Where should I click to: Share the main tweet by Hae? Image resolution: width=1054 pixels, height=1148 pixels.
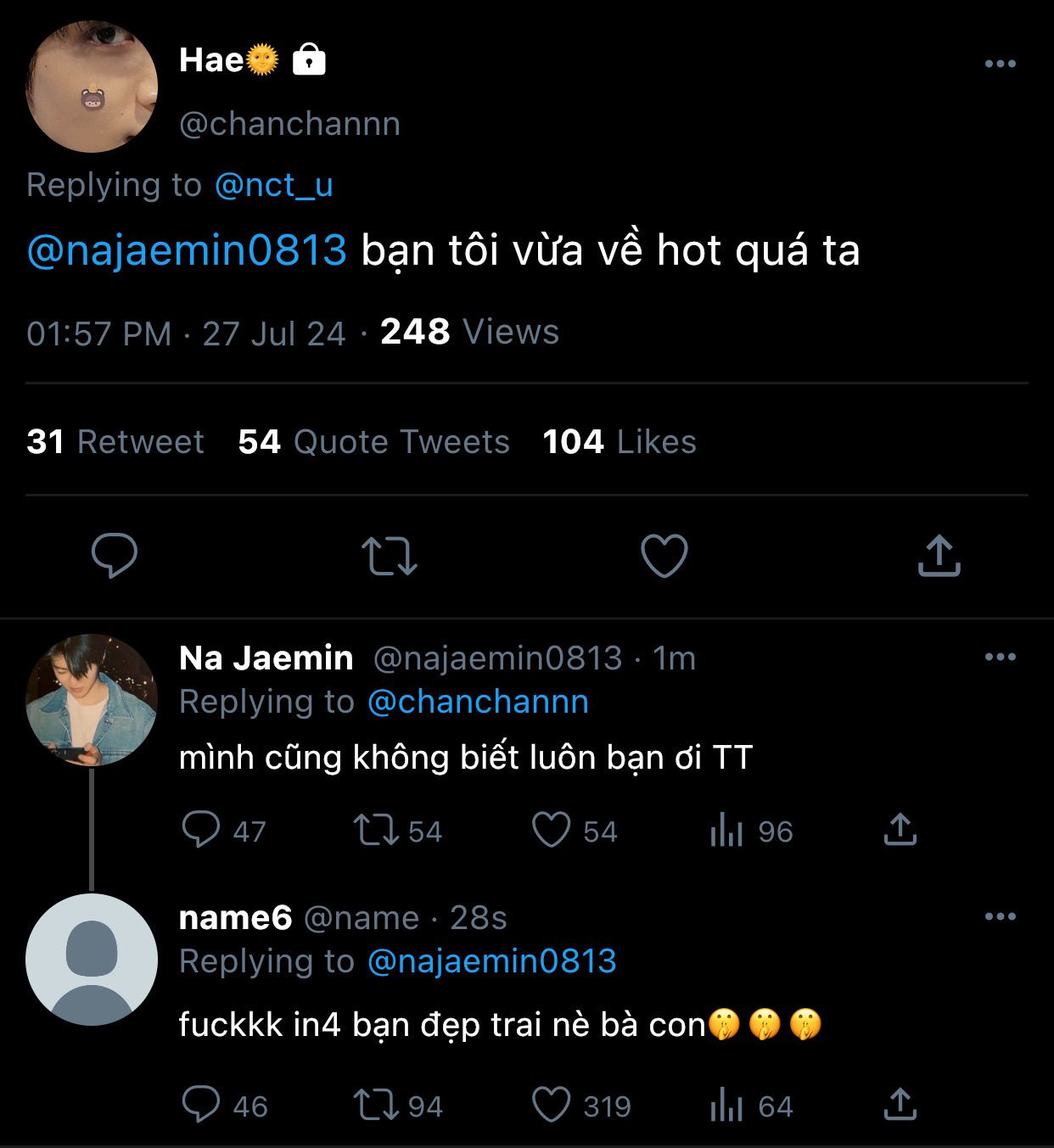(939, 556)
